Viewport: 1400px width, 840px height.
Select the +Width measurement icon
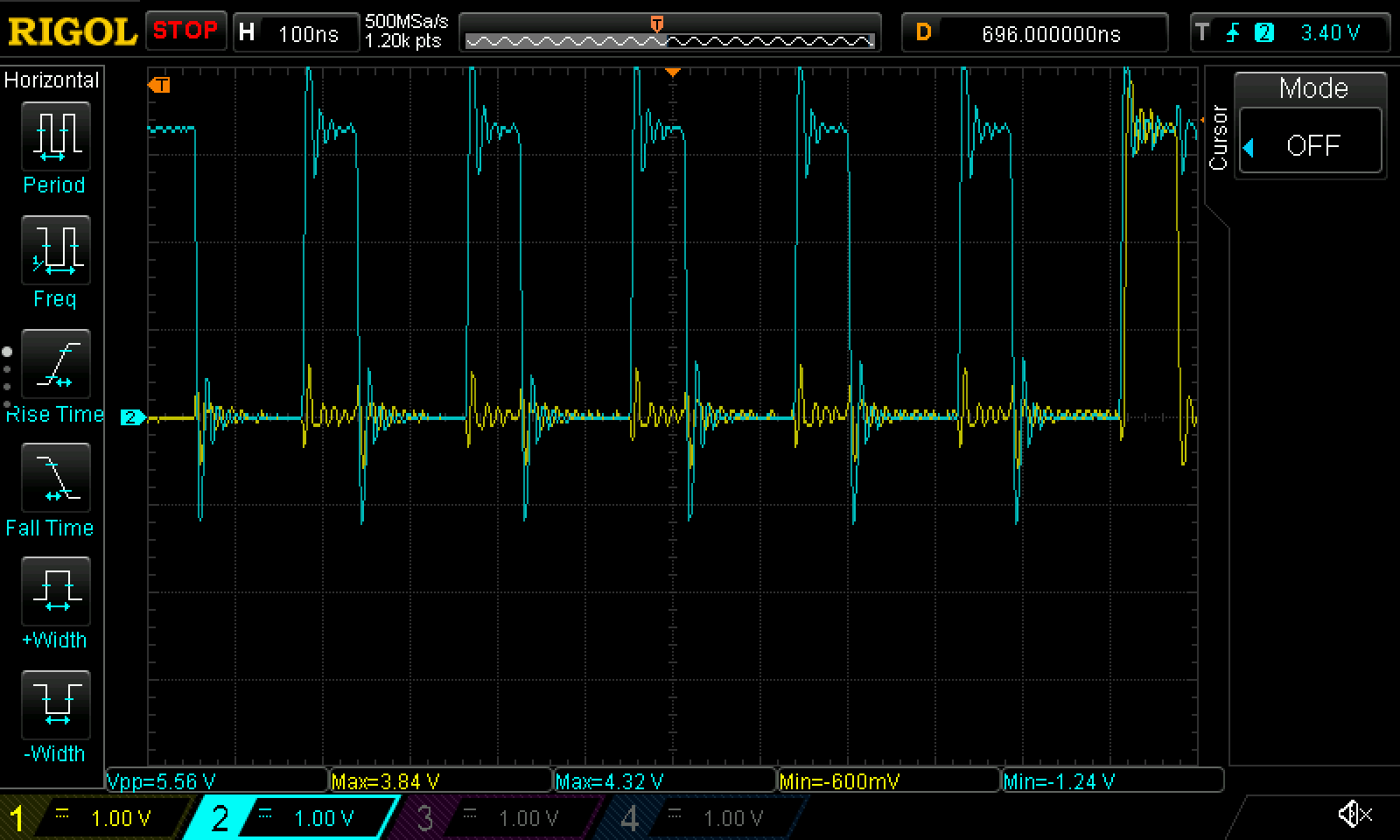coord(55,591)
